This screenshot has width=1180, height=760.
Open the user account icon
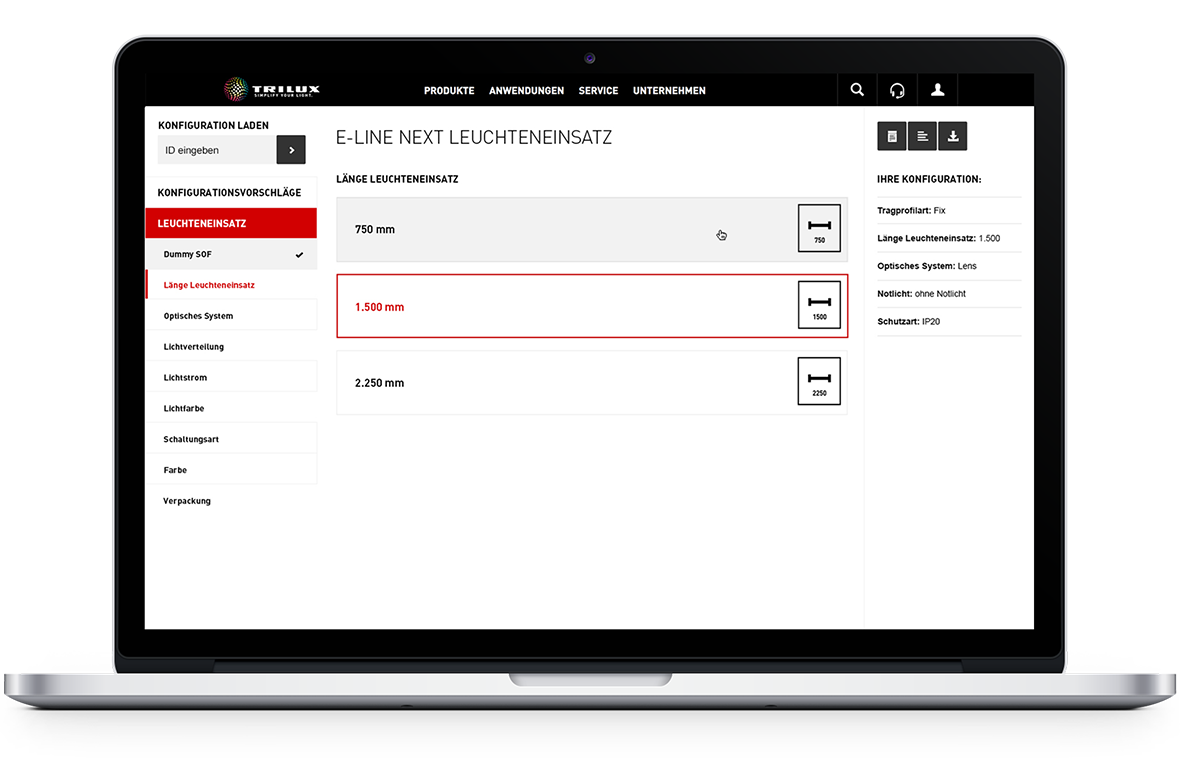click(x=938, y=90)
